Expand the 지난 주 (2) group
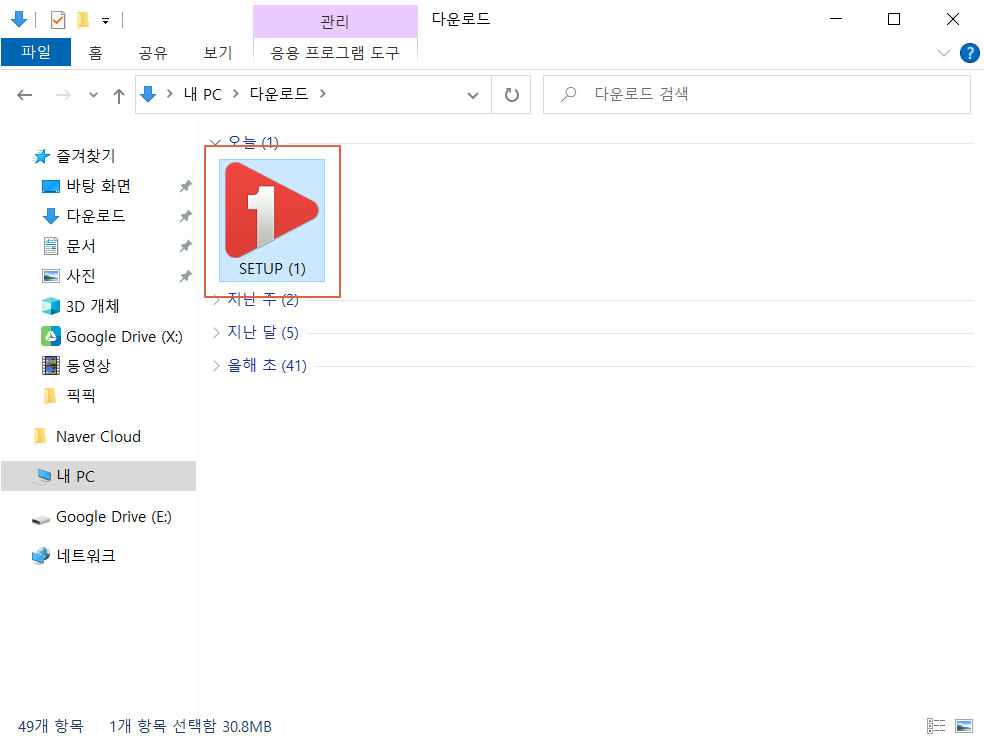This screenshot has height=742, width=984. click(217, 299)
